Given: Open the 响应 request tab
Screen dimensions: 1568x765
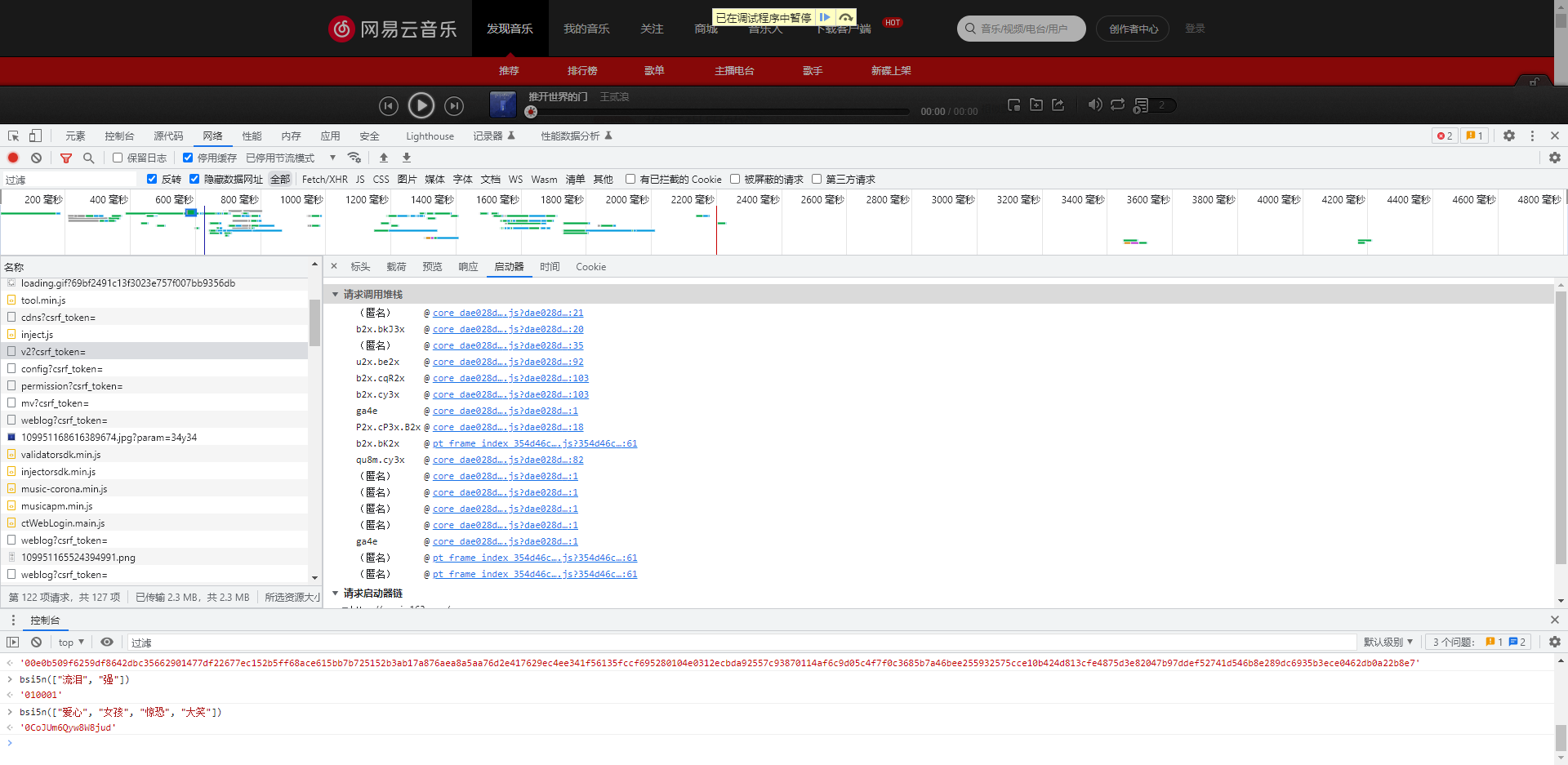Looking at the screenshot, I should point(468,267).
